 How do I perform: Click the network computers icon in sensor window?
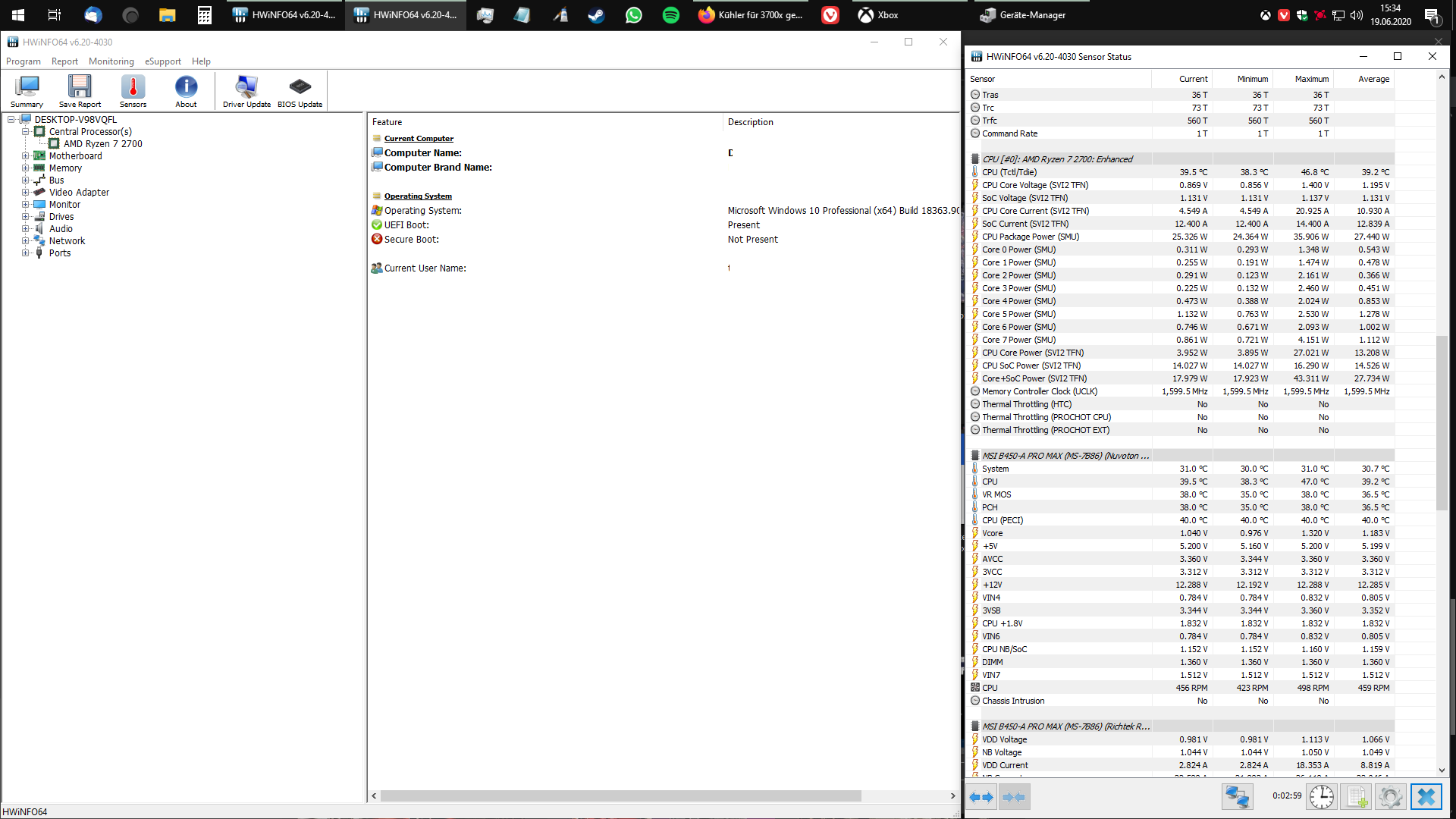1237,796
